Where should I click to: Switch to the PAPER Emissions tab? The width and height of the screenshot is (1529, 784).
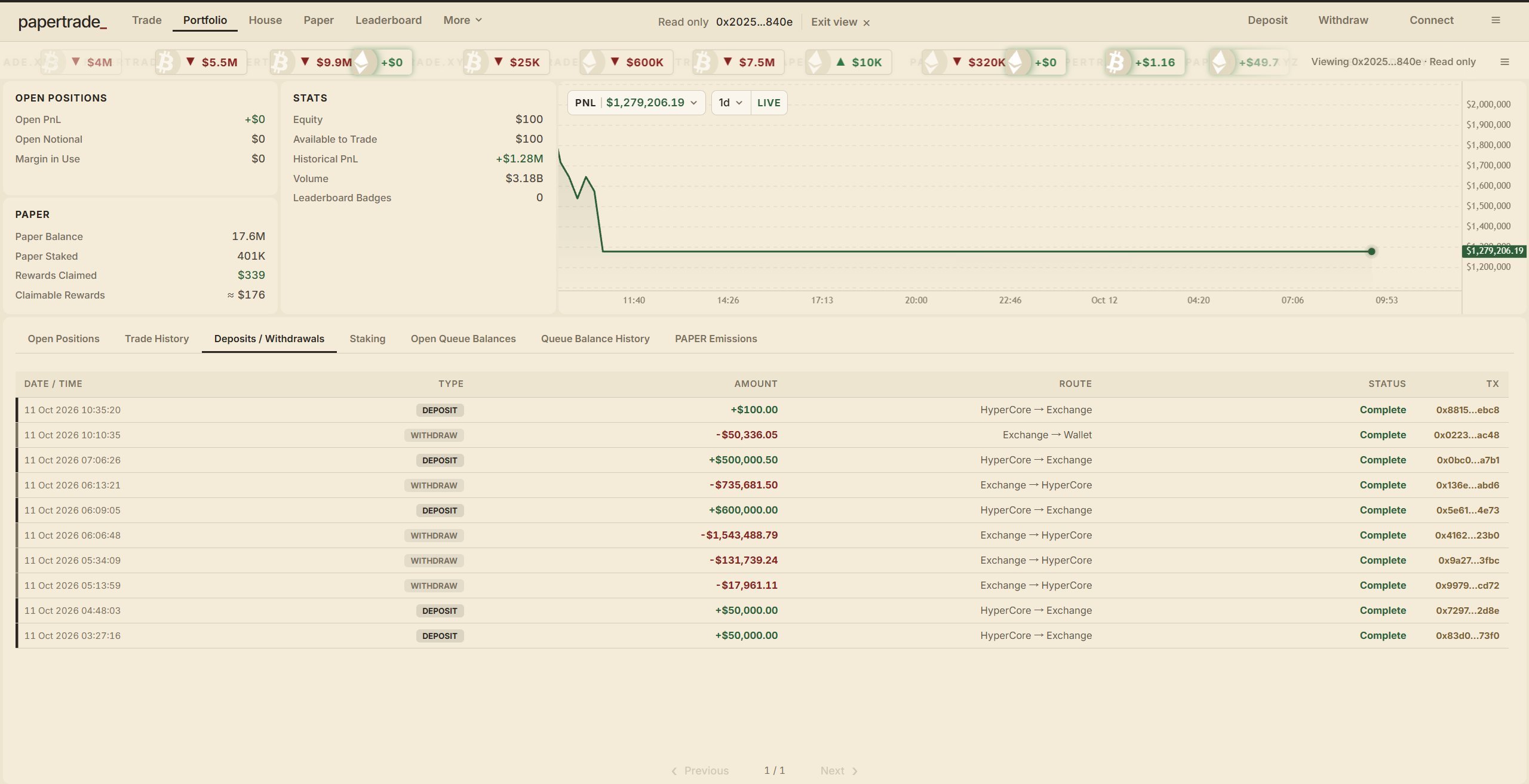click(x=716, y=339)
